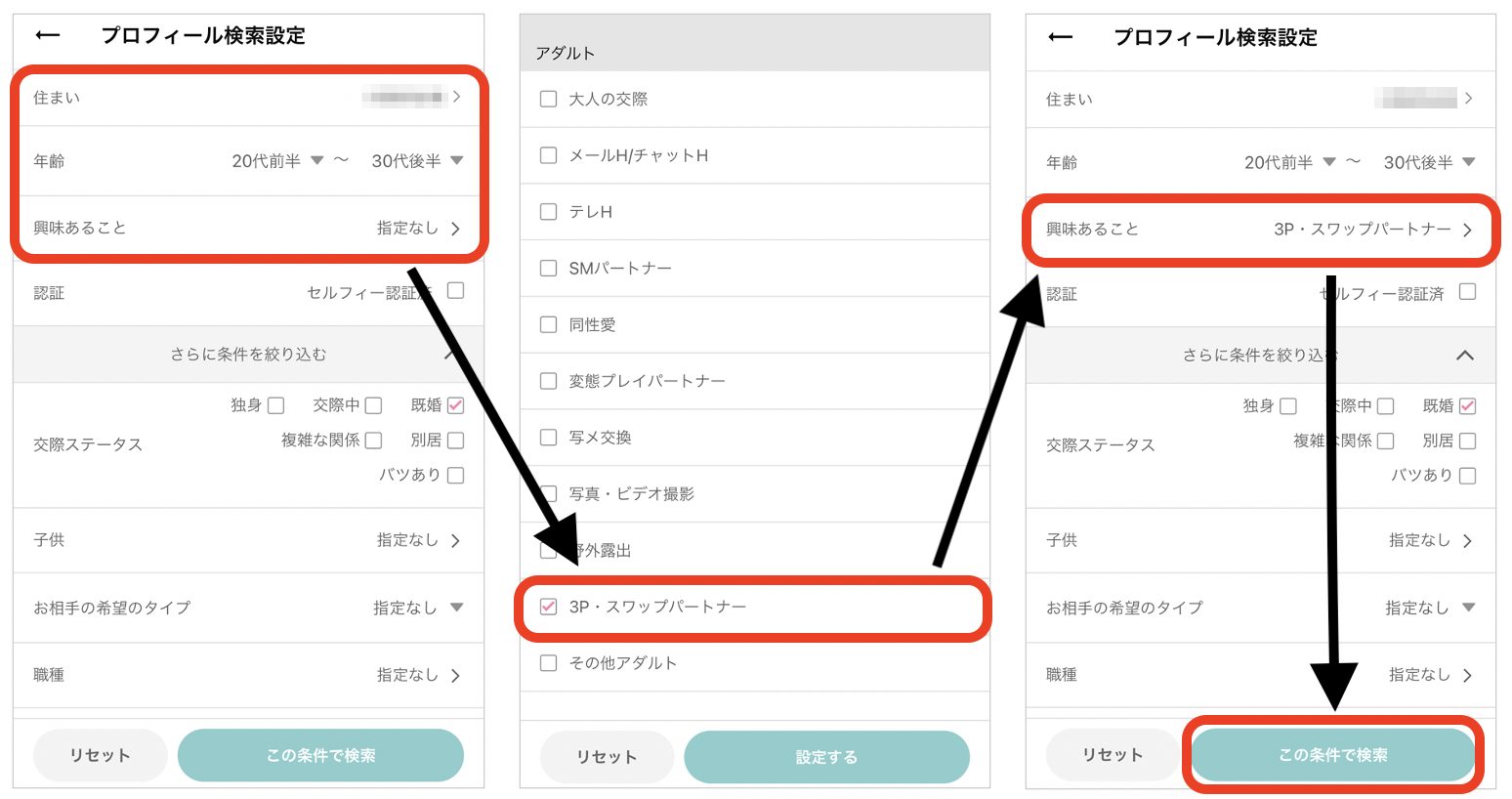Viewport: 1512px width, 799px height.
Task: Open the 30代後半 age dropdown in the right panel
Action: coord(1429,162)
